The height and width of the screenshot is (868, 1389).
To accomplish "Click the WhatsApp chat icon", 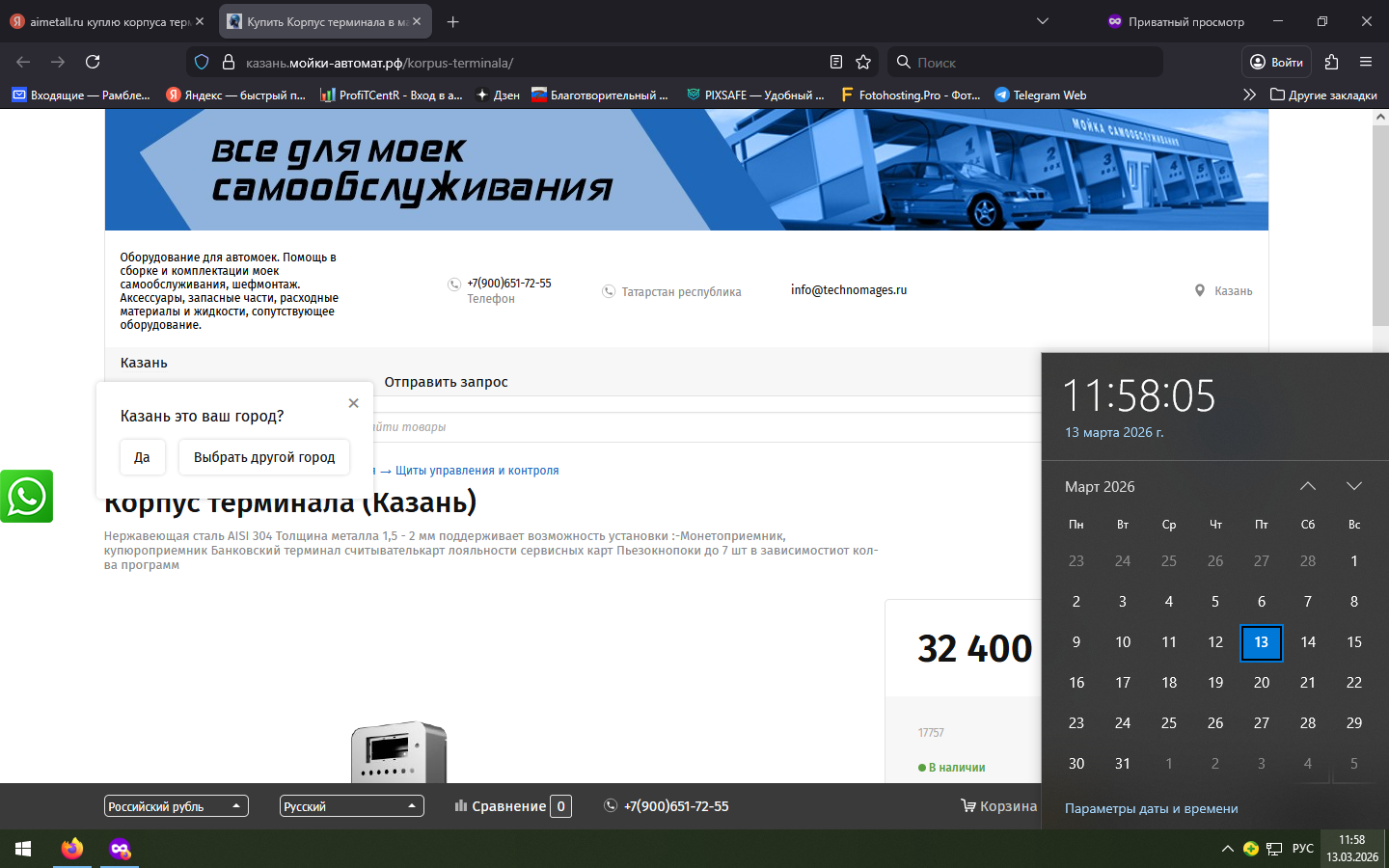I will [x=26, y=496].
